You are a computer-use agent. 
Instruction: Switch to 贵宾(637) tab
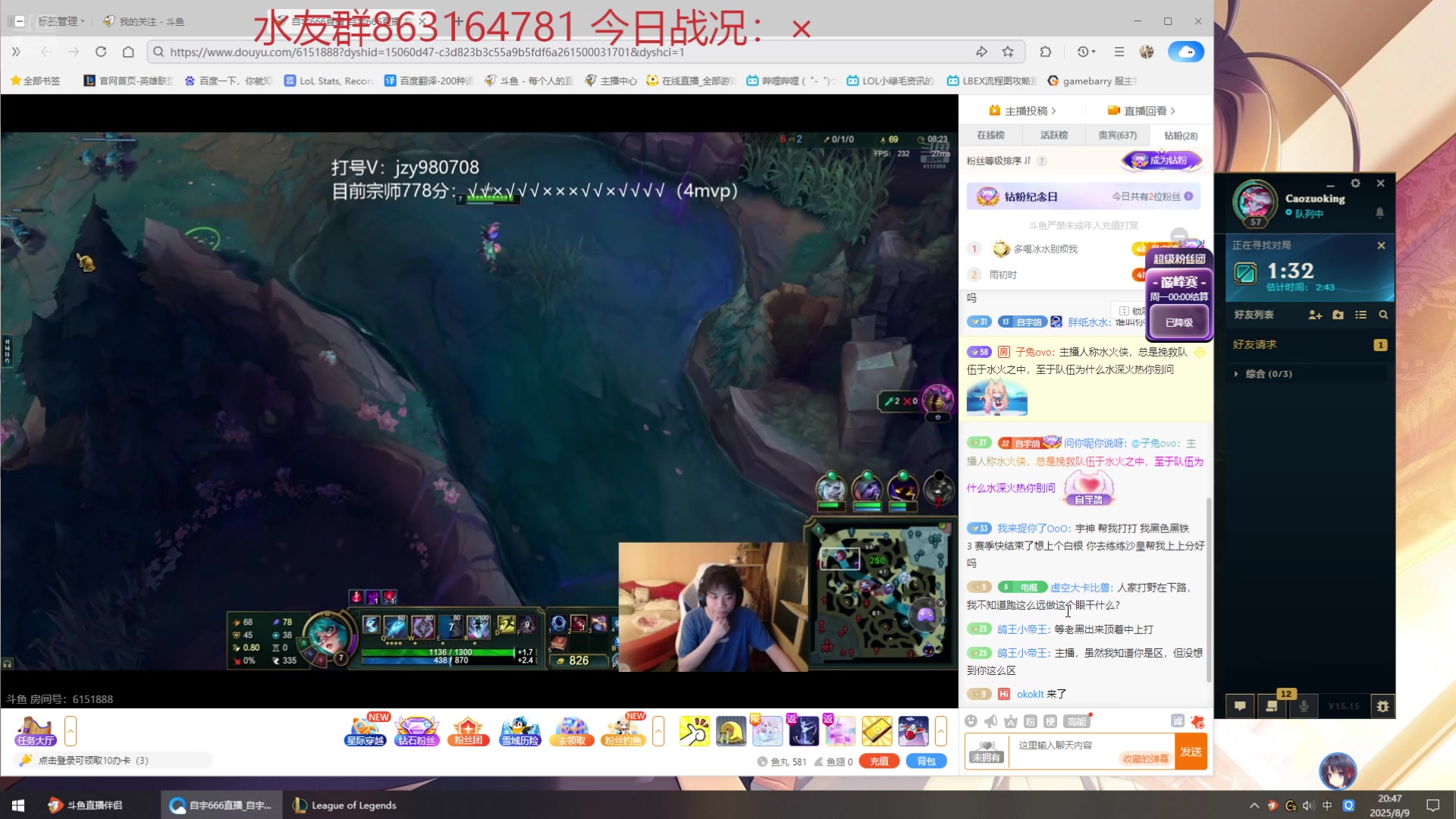pyautogui.click(x=1118, y=135)
